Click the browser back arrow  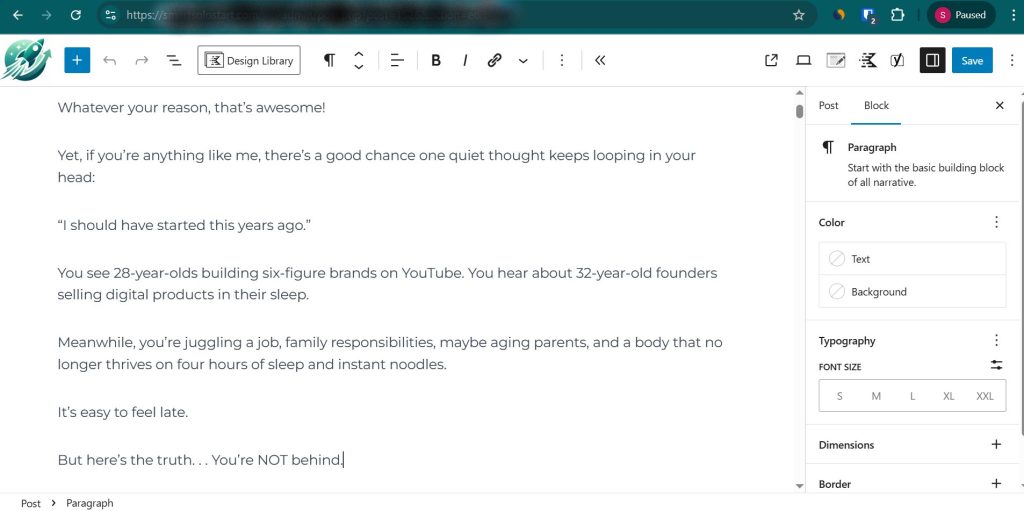(17, 15)
